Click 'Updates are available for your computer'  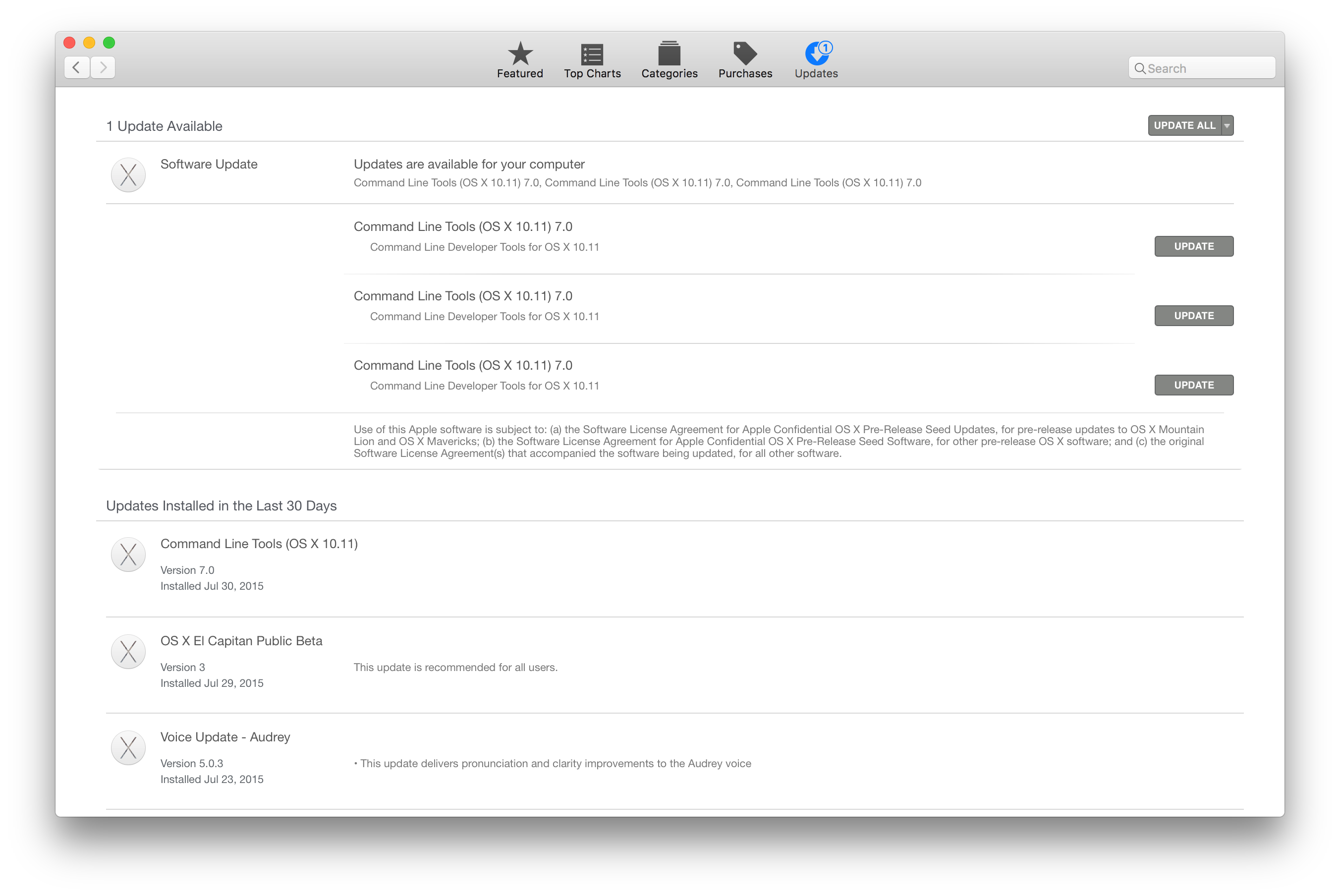coord(469,165)
